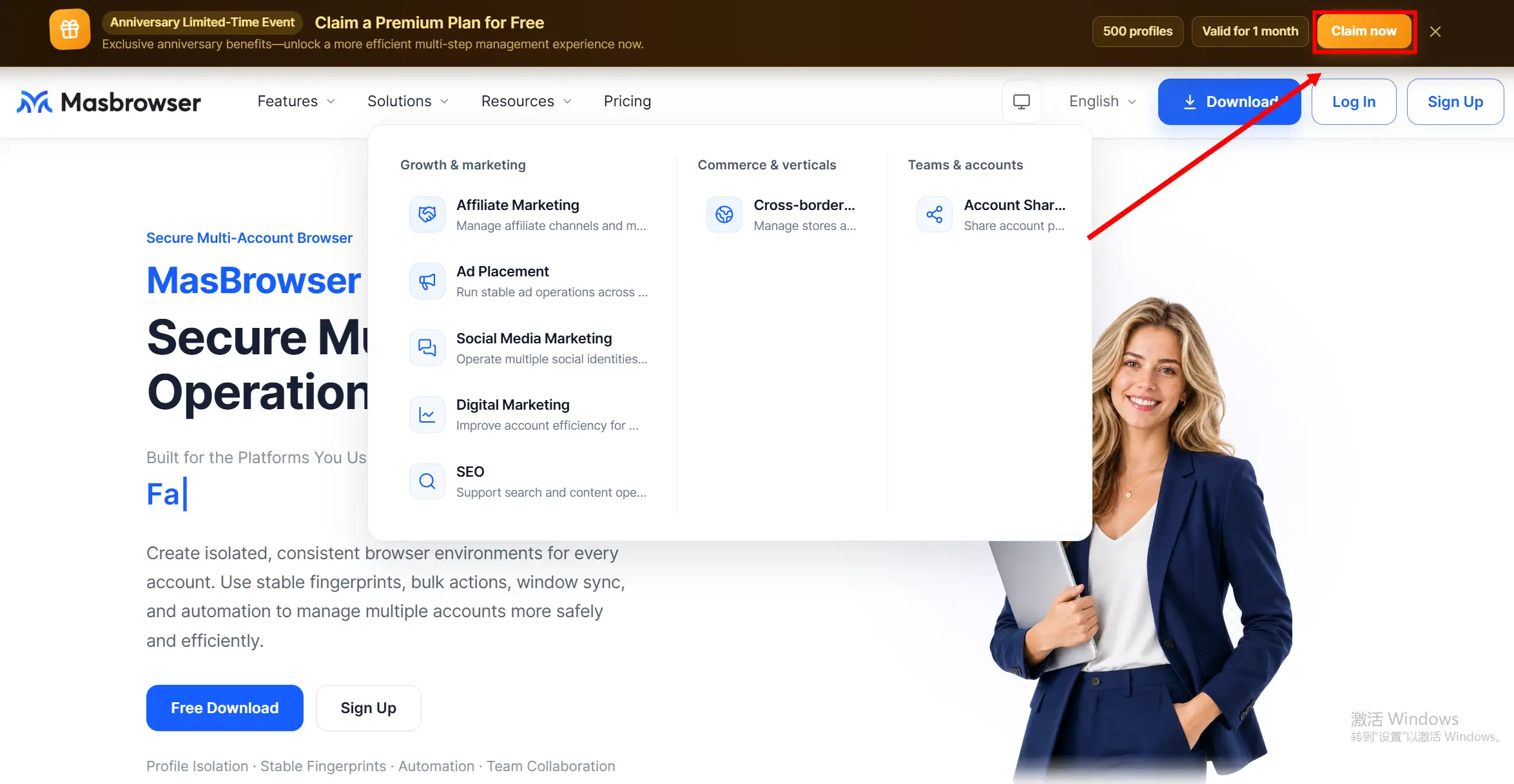The width and height of the screenshot is (1514, 784).
Task: Click the Teams & accounts column heading
Action: [966, 165]
